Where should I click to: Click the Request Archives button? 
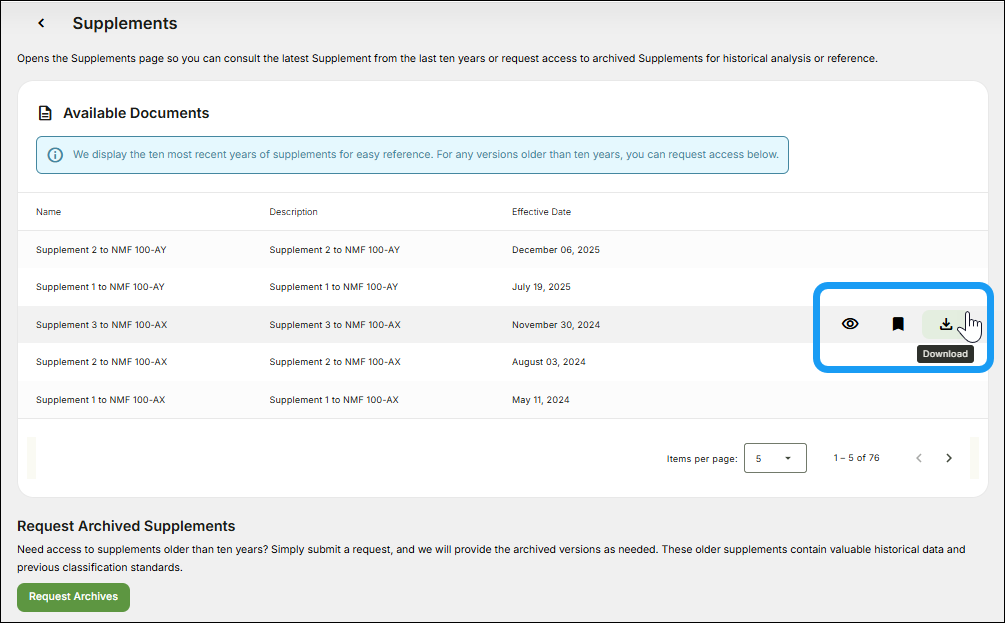(73, 597)
